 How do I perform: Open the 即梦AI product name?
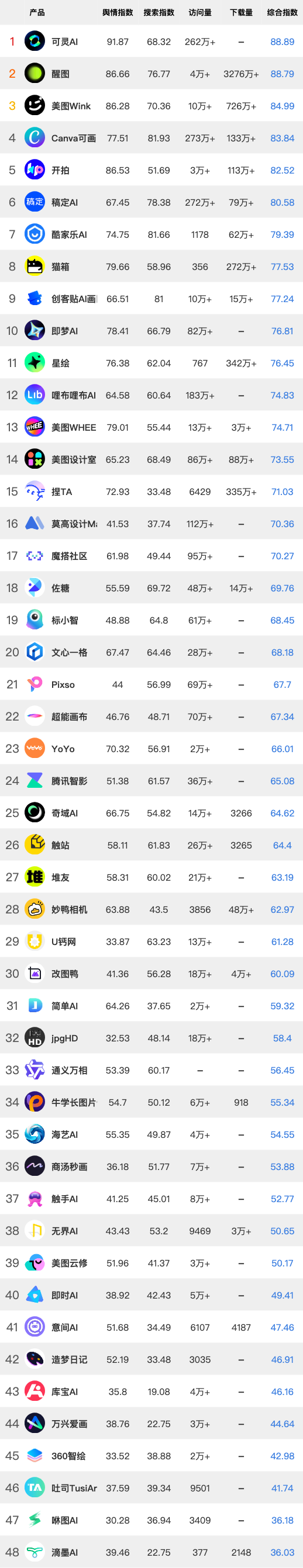point(64,331)
